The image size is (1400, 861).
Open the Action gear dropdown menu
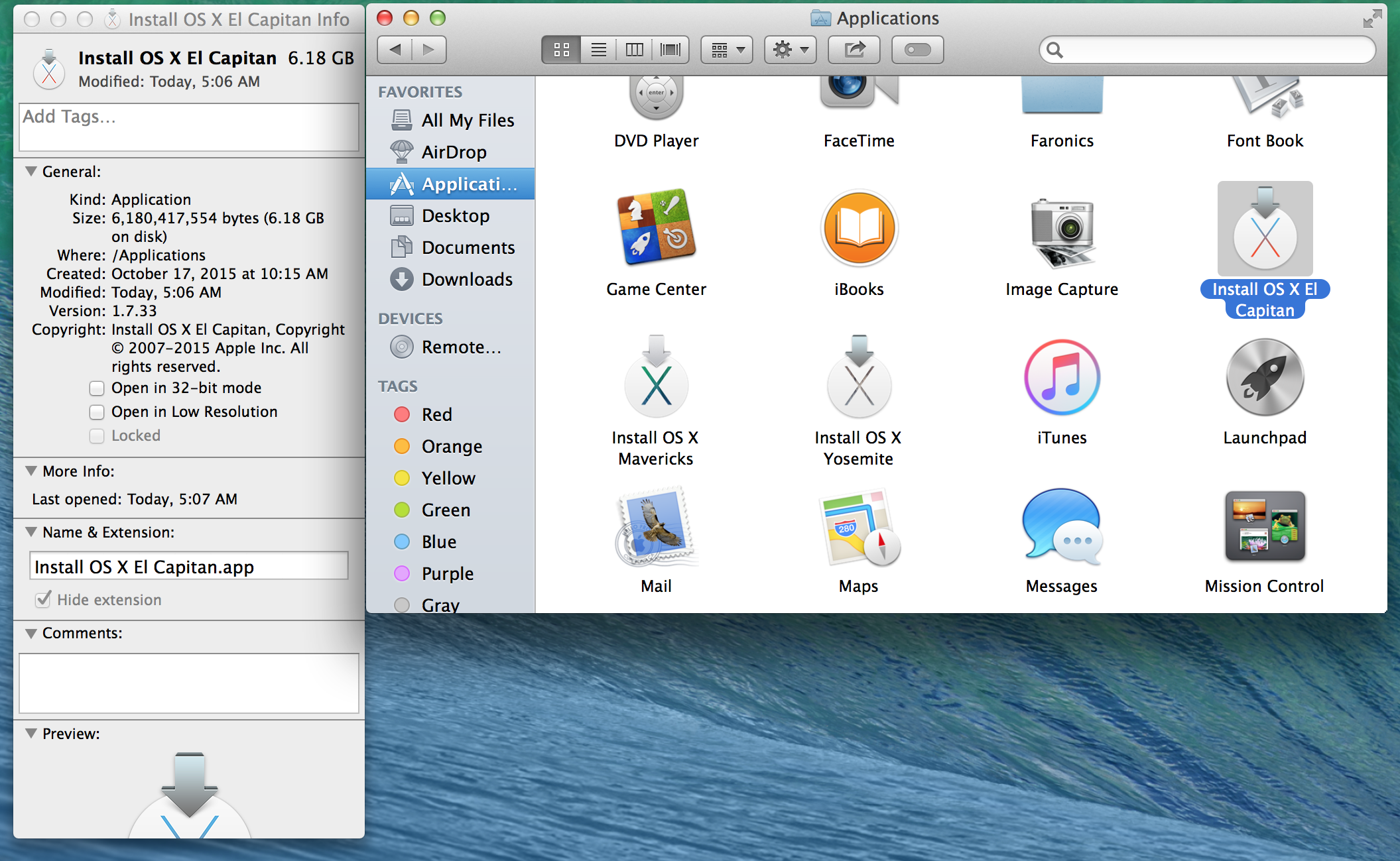[x=791, y=50]
